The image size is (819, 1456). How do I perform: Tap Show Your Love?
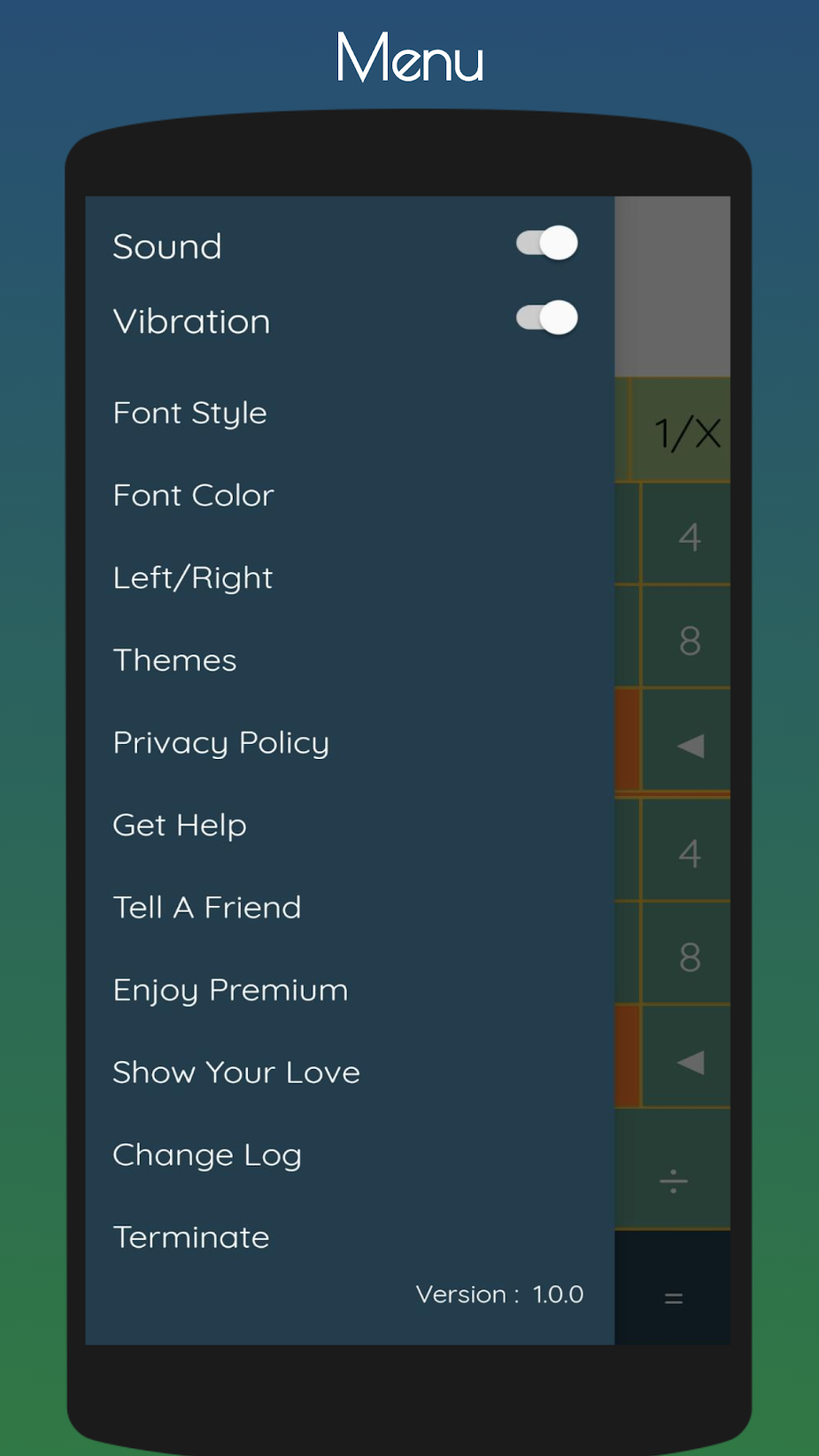point(236,1072)
